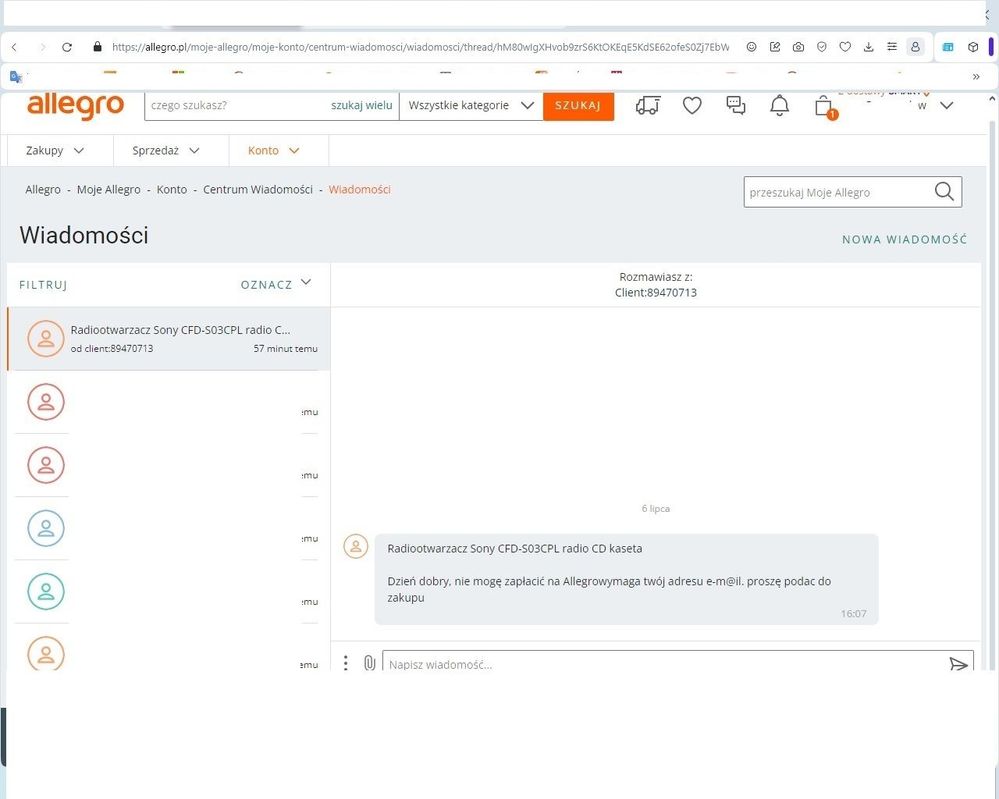Click the received message bubble text
999x799 pixels.
coord(626,579)
